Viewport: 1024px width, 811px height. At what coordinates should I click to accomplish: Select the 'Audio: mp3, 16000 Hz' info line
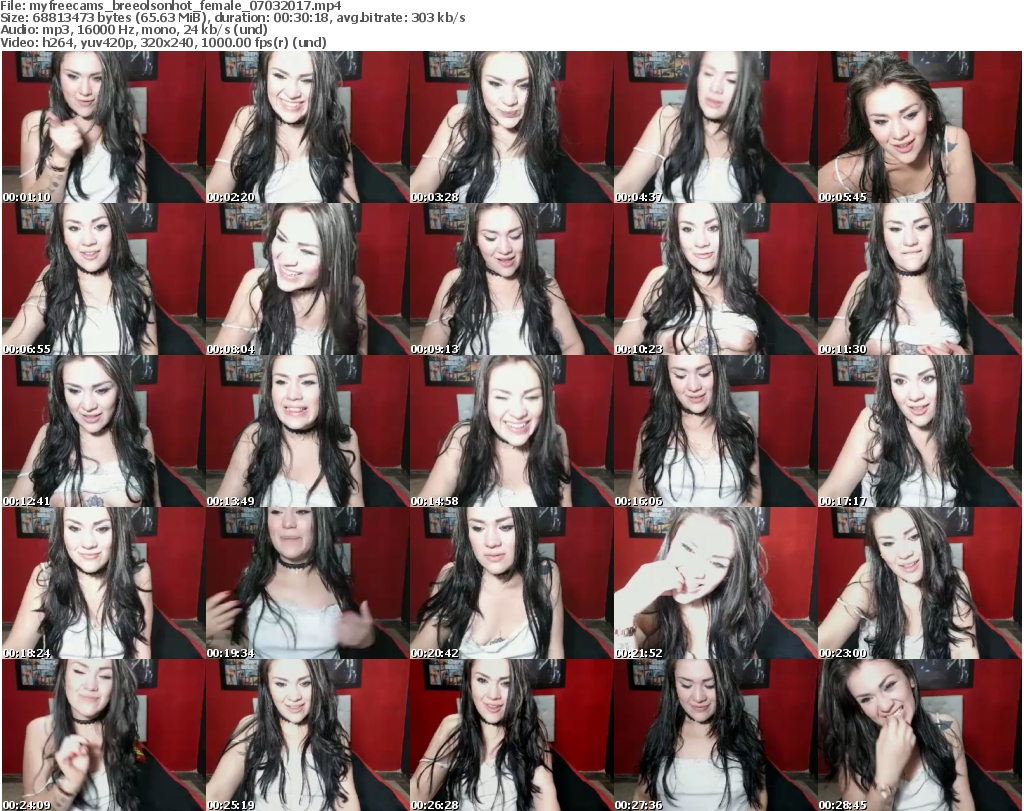coord(134,30)
